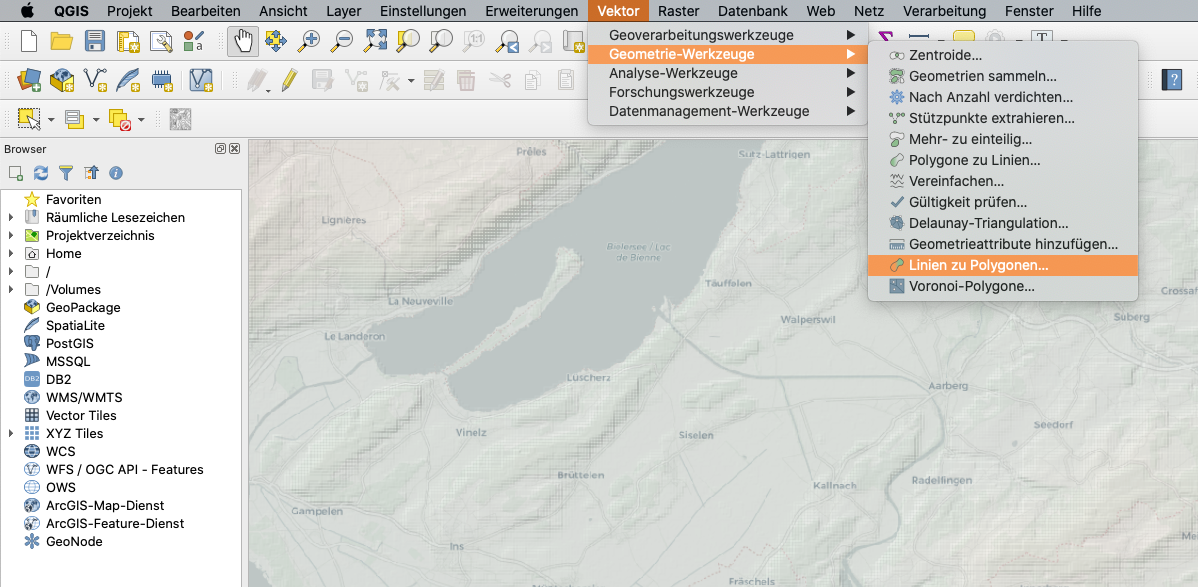This screenshot has width=1198, height=587.
Task: Open the Raster menu in menu bar
Action: tap(678, 11)
